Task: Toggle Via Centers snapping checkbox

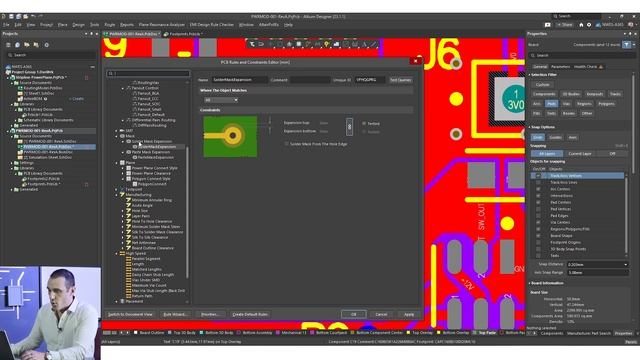Action: coord(538,222)
